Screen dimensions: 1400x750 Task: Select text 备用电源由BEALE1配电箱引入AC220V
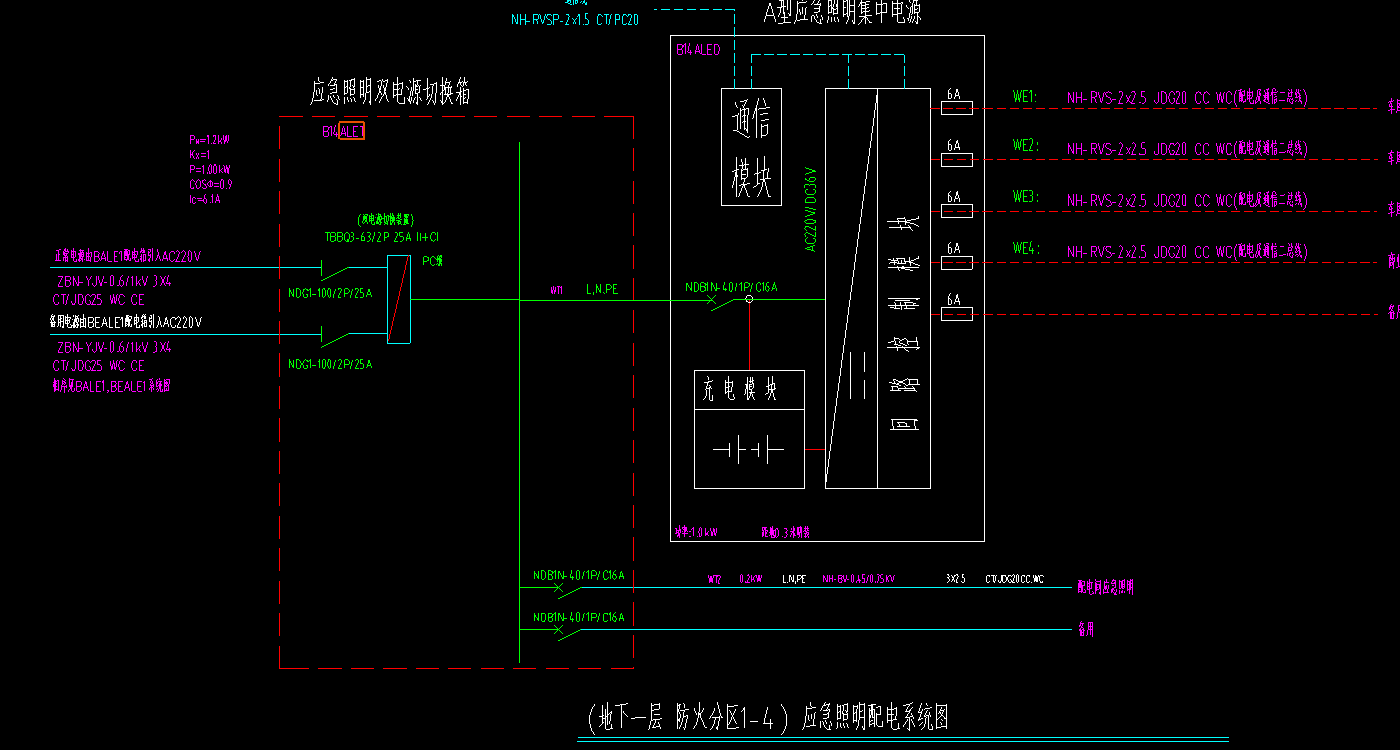point(127,322)
